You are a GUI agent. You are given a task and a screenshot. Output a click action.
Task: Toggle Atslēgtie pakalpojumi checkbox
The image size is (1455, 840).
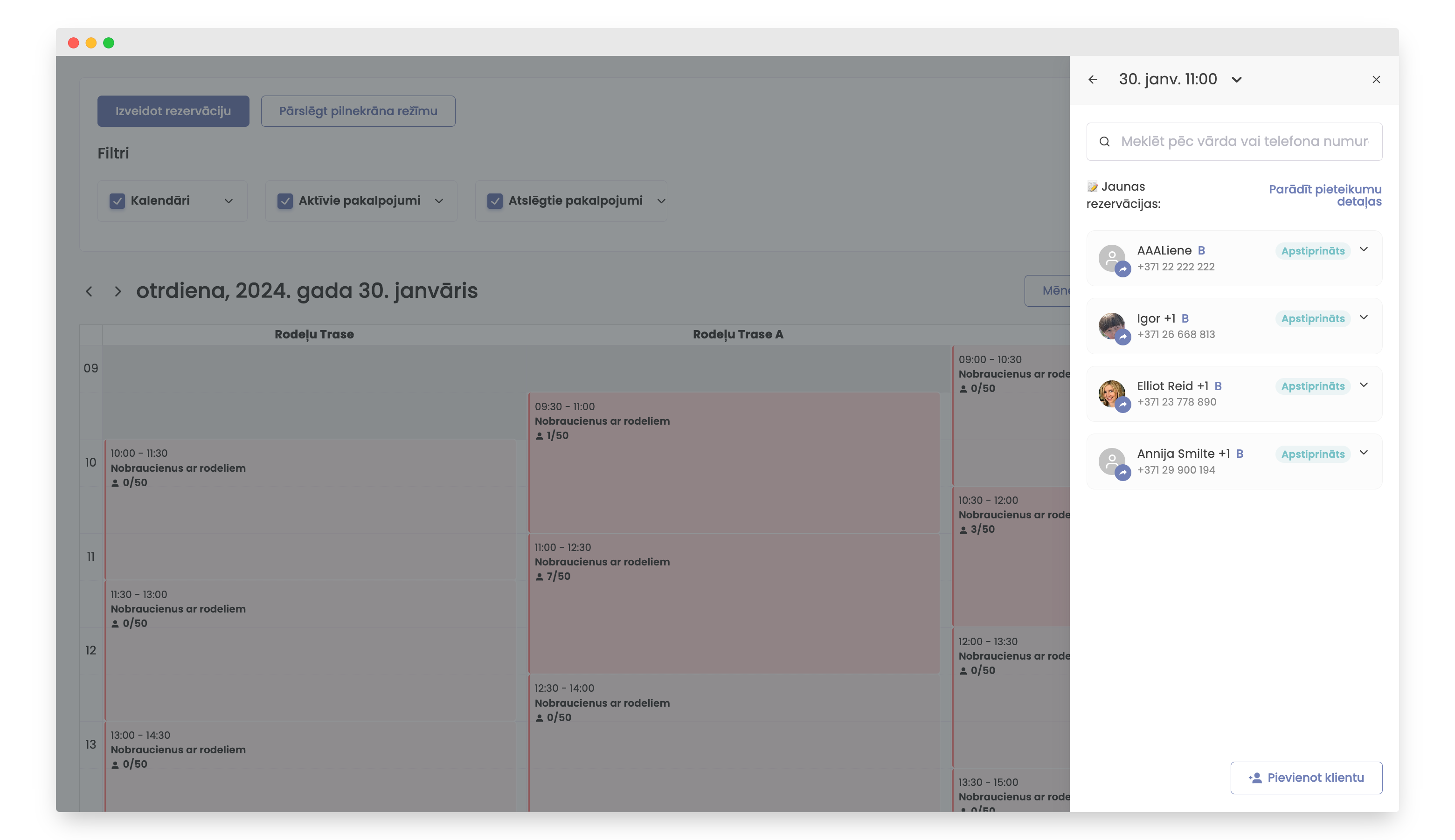click(495, 201)
